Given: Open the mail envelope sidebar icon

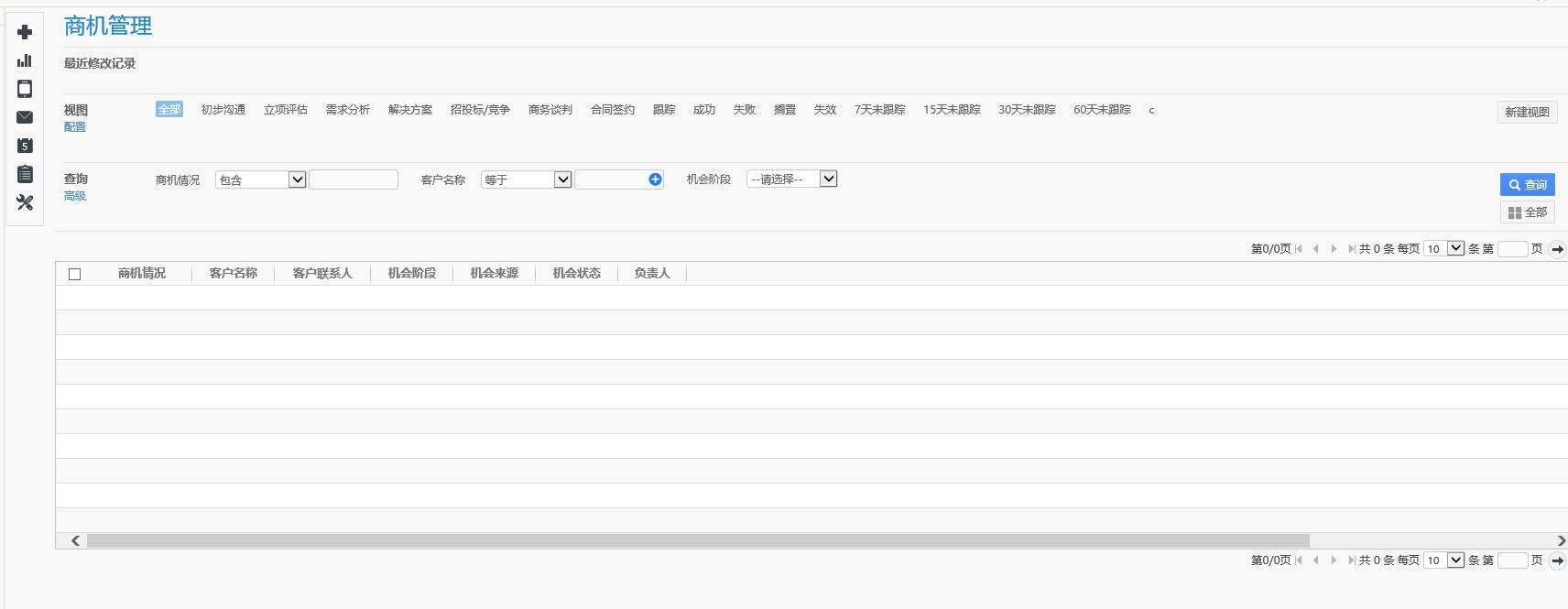Looking at the screenshot, I should point(25,117).
